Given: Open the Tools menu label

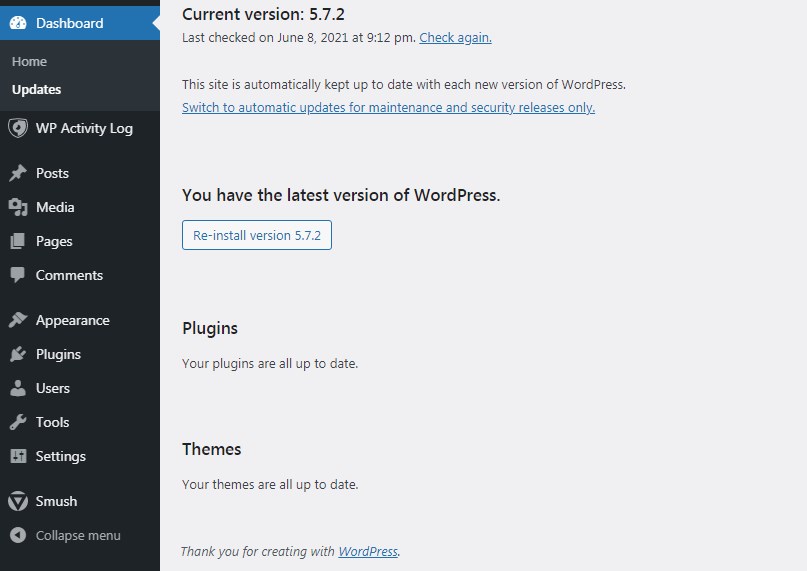Looking at the screenshot, I should pos(52,422).
